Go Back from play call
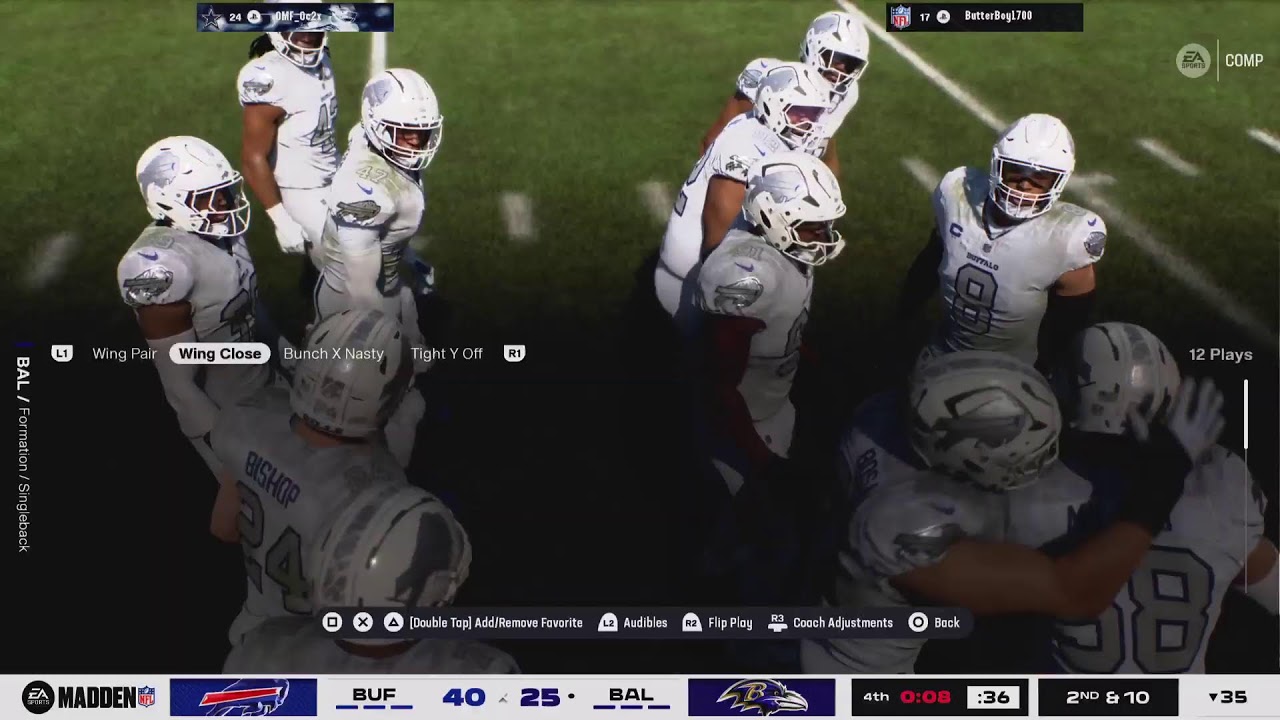This screenshot has width=1280, height=720. [x=946, y=622]
